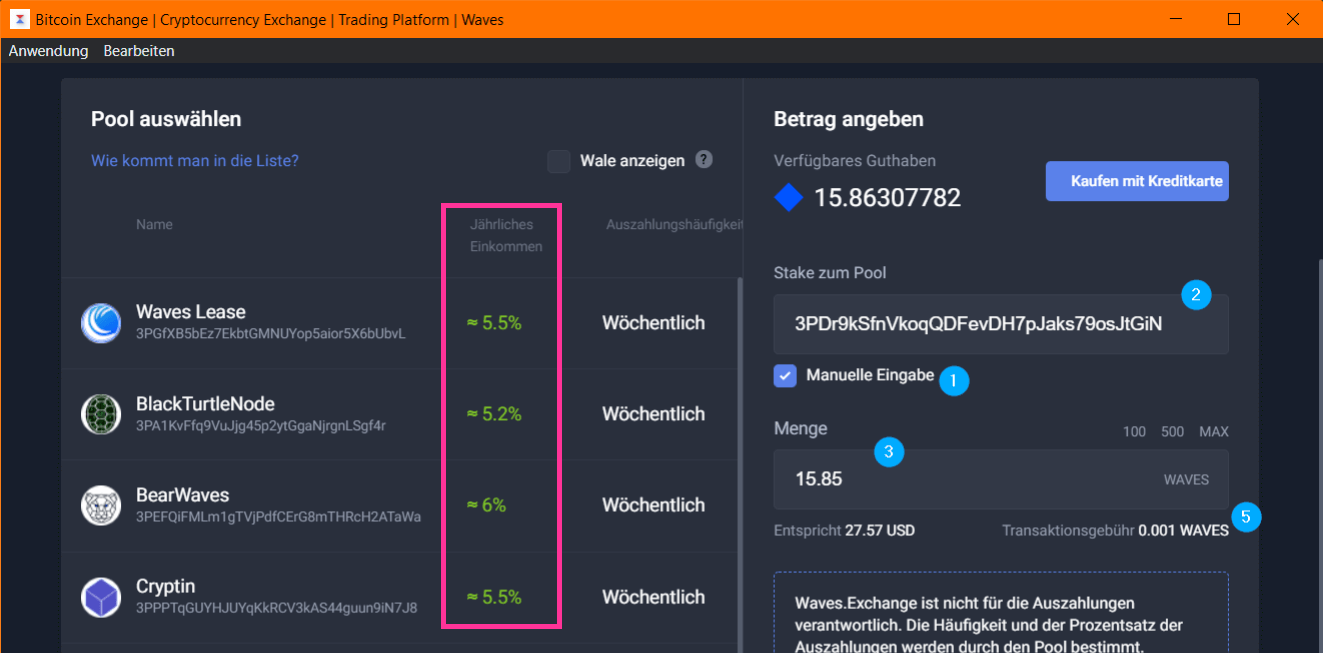
Task: Click the BlackTurtleNode pool logo
Action: [101, 414]
